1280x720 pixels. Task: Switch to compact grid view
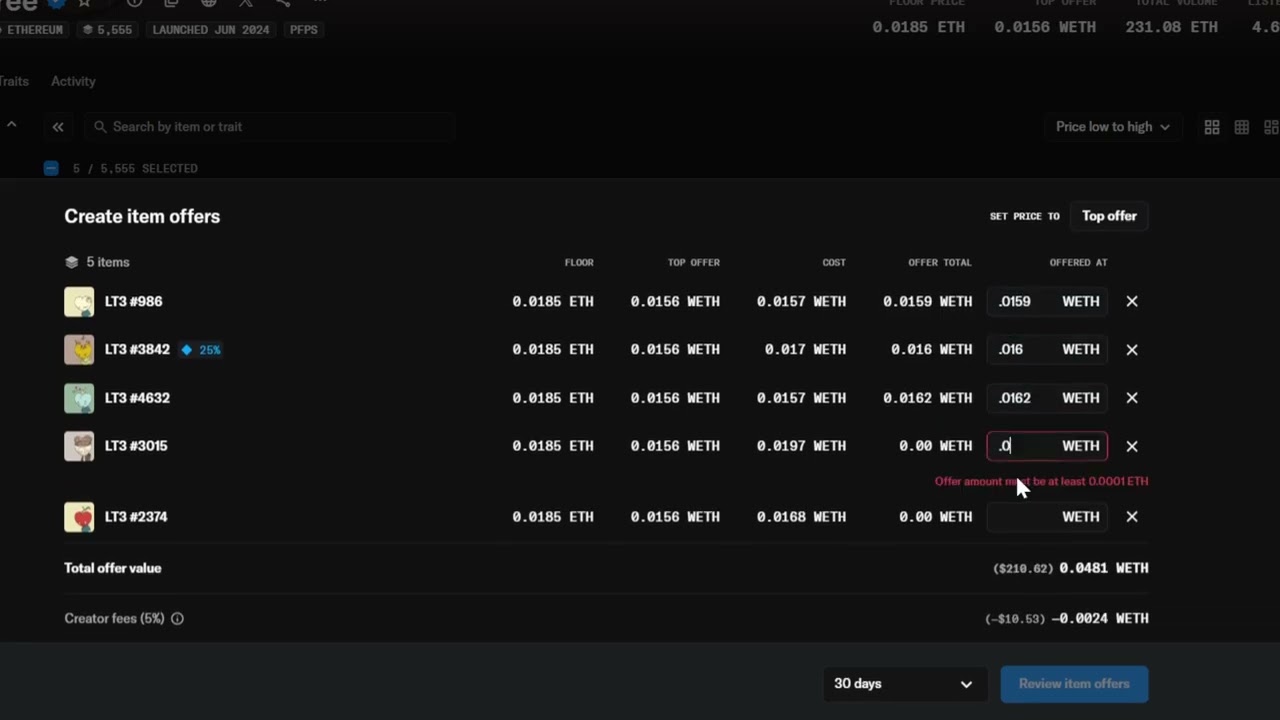tap(1242, 127)
